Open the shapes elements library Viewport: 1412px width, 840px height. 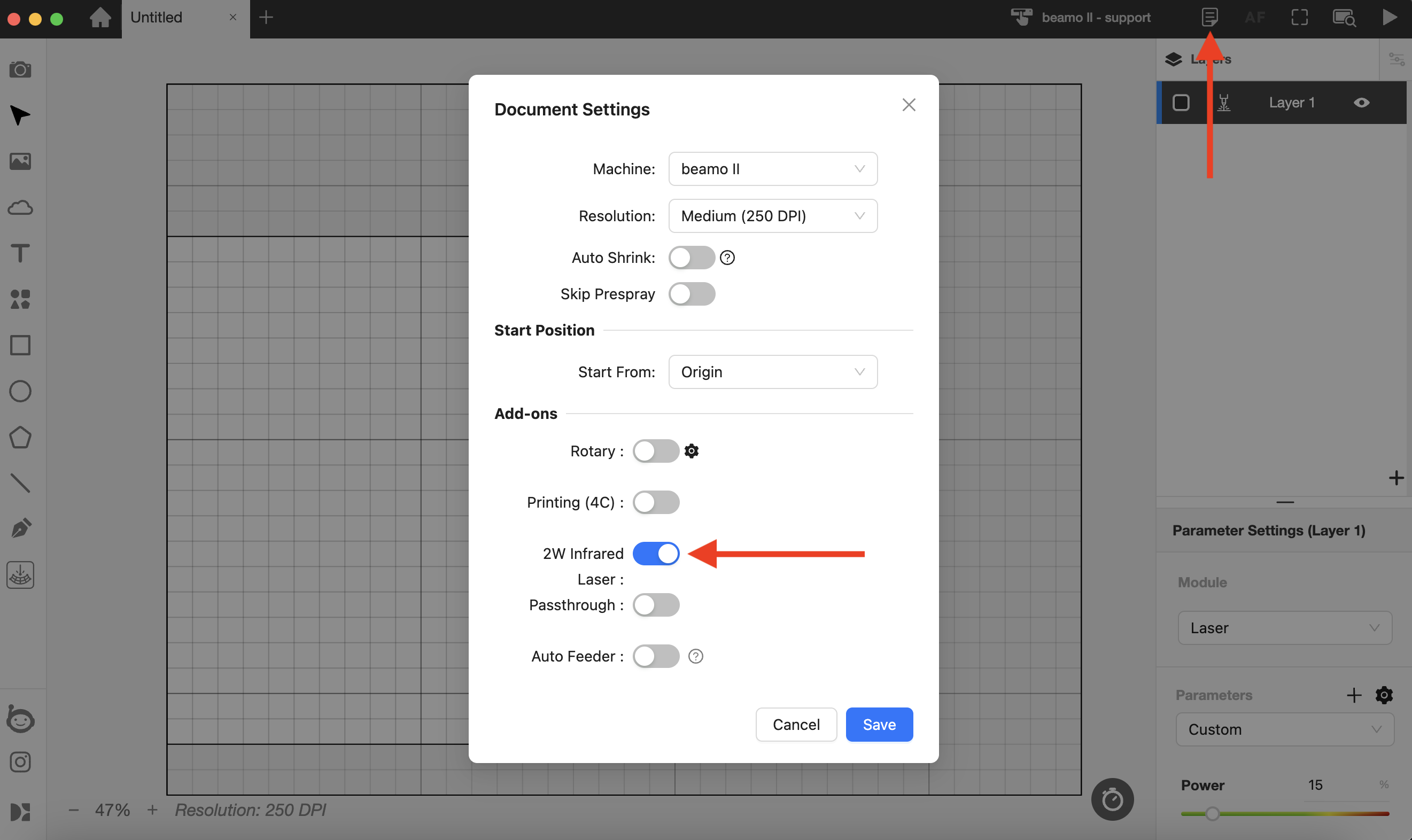20,299
